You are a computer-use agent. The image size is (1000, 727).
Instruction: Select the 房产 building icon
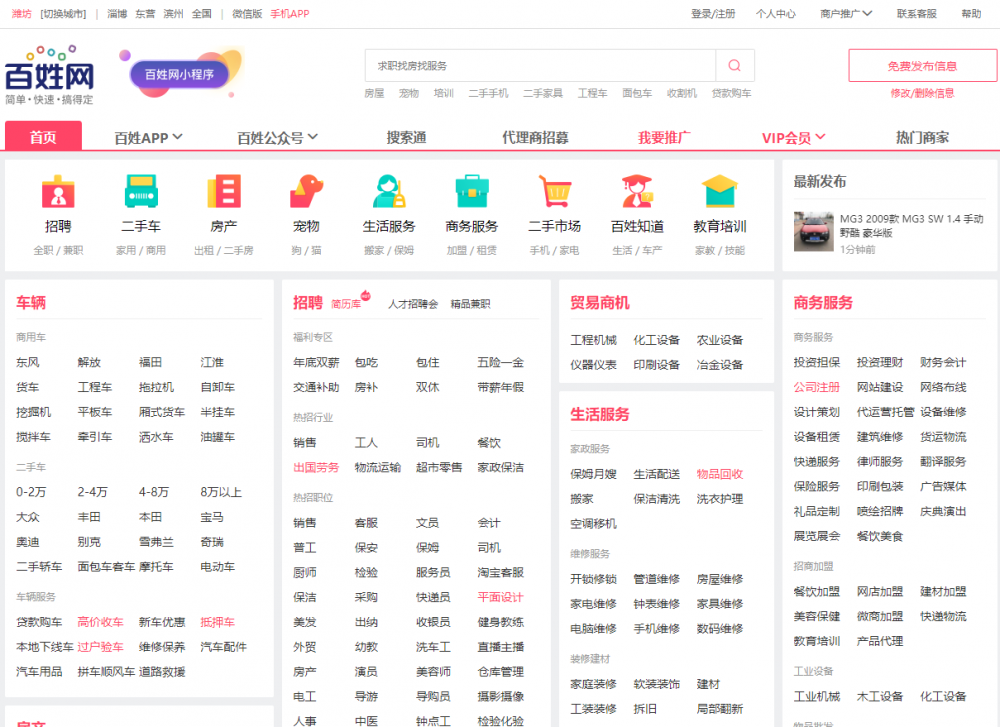click(x=224, y=191)
